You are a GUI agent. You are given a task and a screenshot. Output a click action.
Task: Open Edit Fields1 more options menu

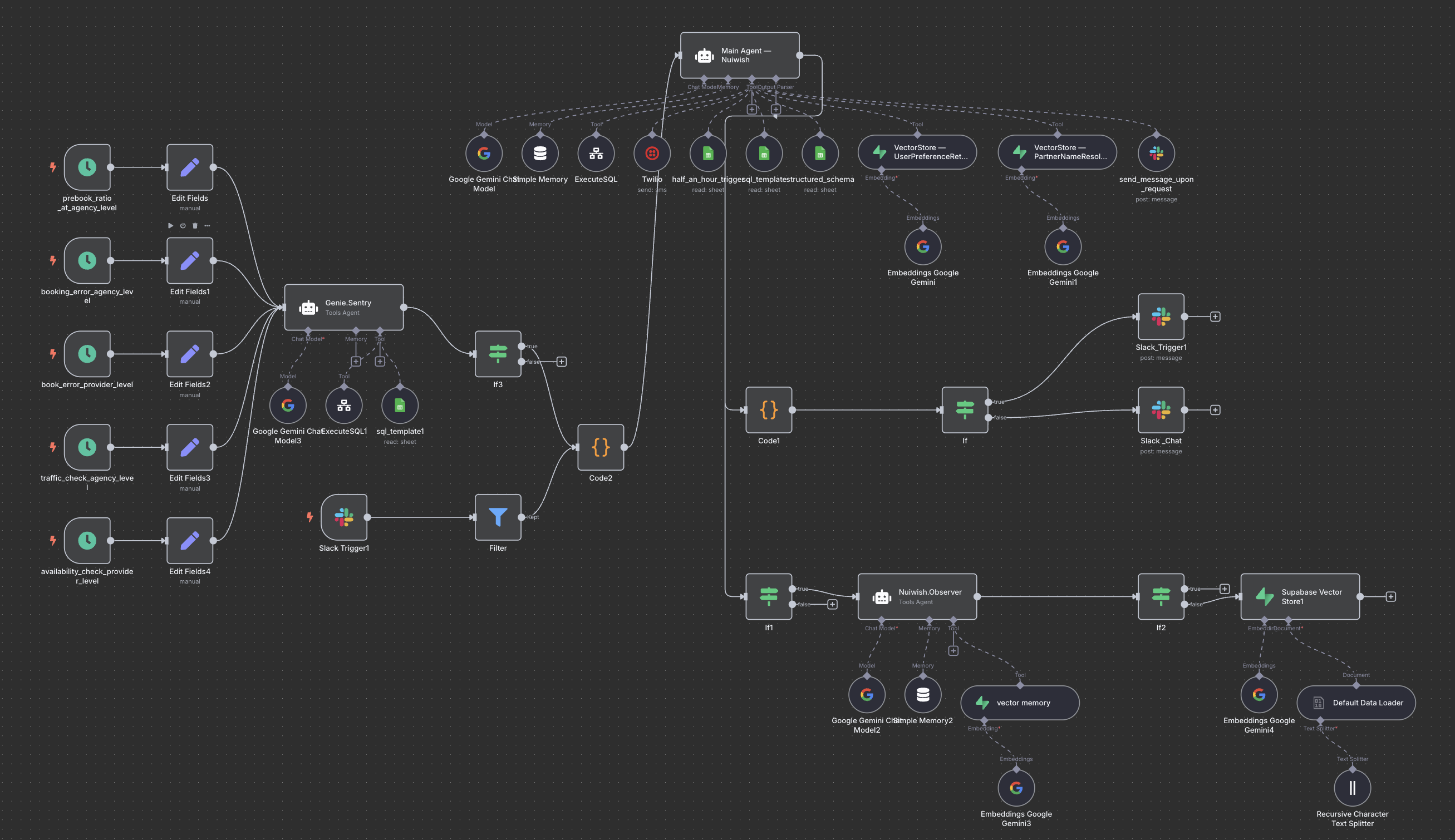coord(207,226)
